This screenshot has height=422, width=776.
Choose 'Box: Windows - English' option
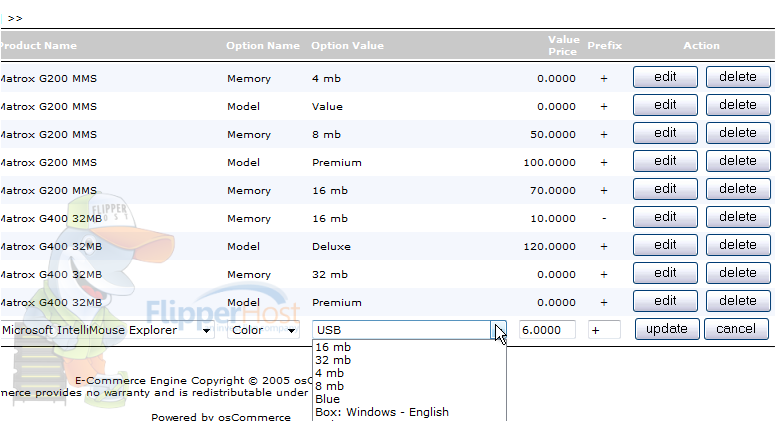(x=382, y=412)
